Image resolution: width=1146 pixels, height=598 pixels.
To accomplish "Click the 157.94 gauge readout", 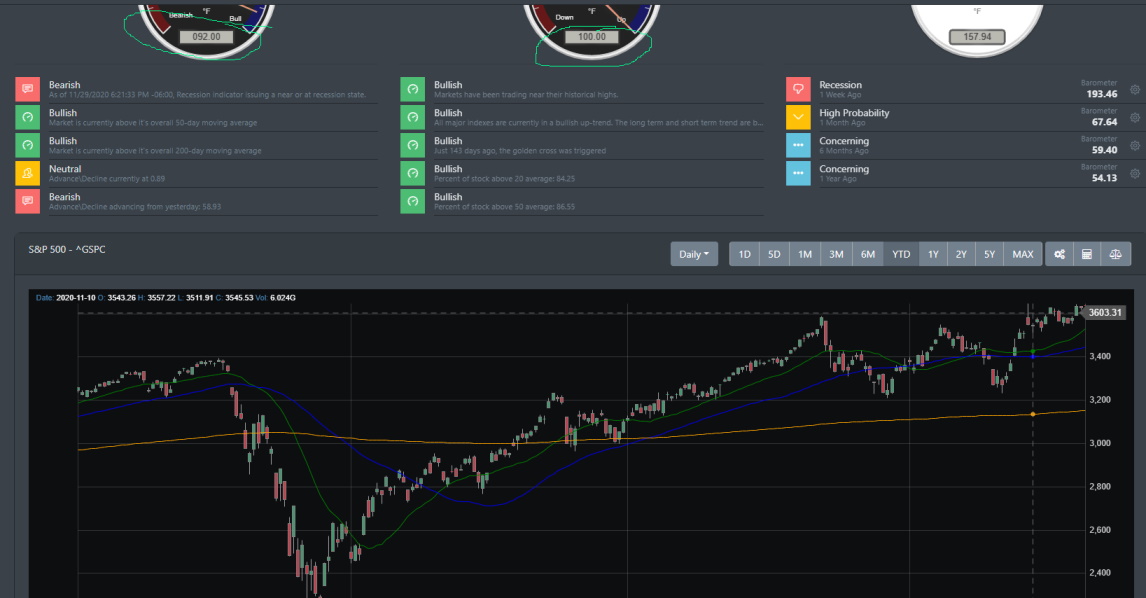I will point(977,37).
